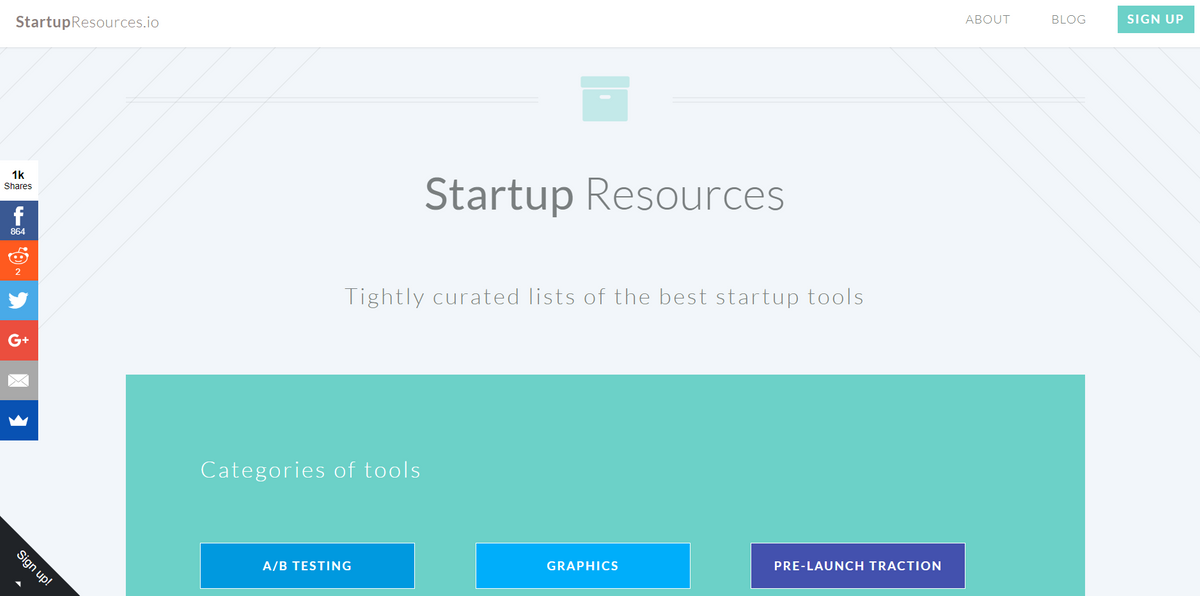Viewport: 1200px width, 596px height.
Task: Open the BLOG page
Action: click(1068, 19)
